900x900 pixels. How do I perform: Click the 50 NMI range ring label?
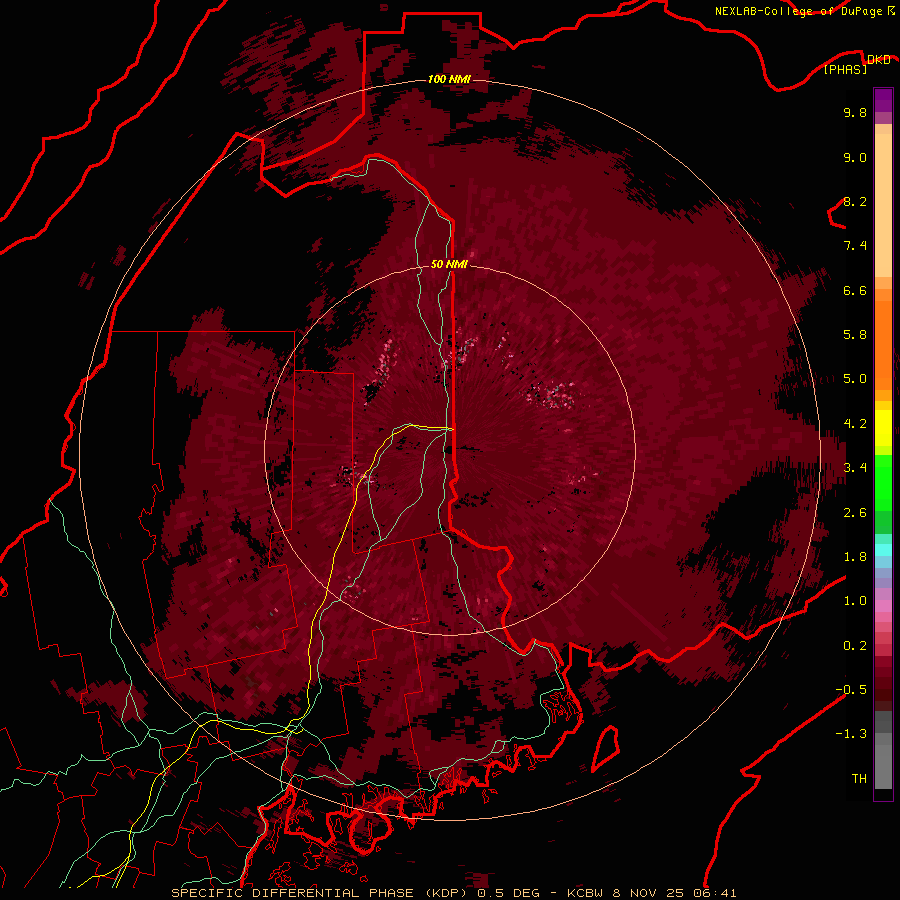click(449, 264)
